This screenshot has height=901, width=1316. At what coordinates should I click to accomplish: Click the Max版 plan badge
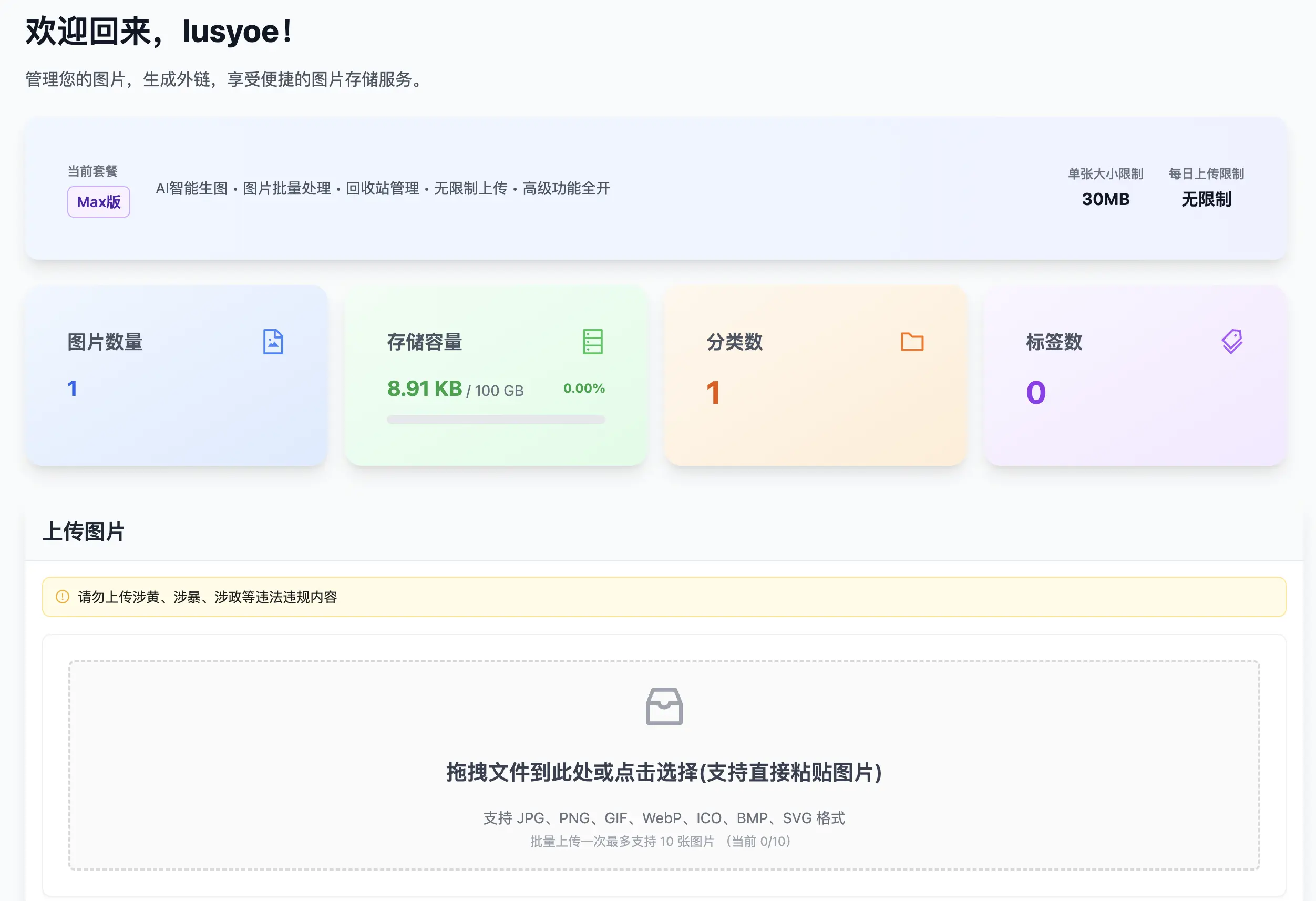click(98, 202)
